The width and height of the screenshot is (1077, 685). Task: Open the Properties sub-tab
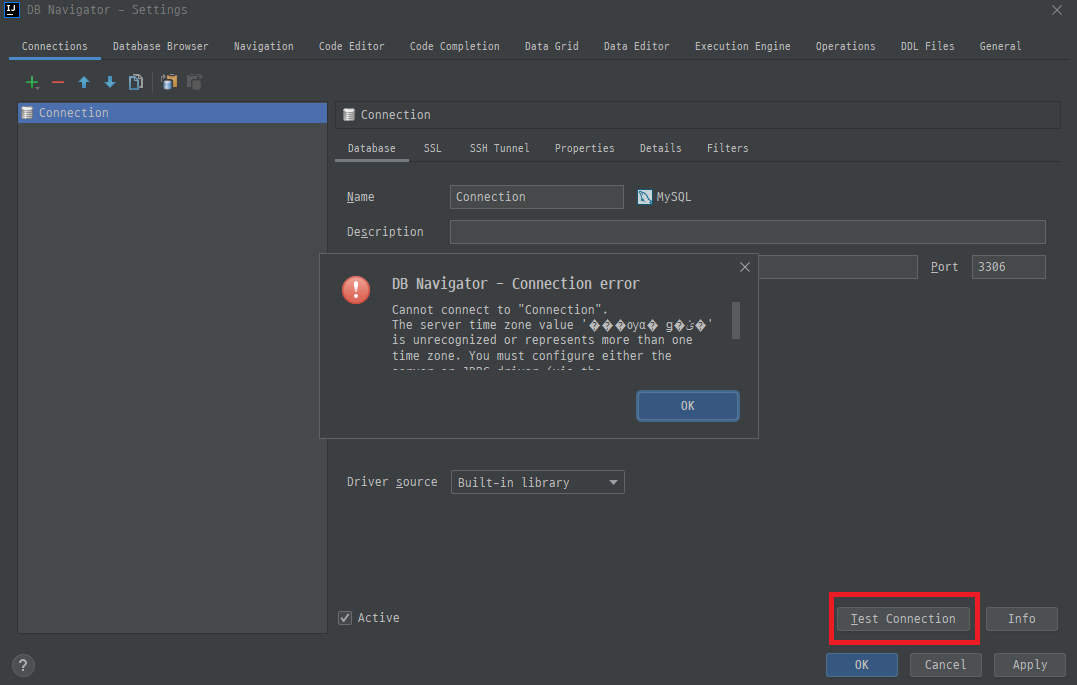point(585,148)
